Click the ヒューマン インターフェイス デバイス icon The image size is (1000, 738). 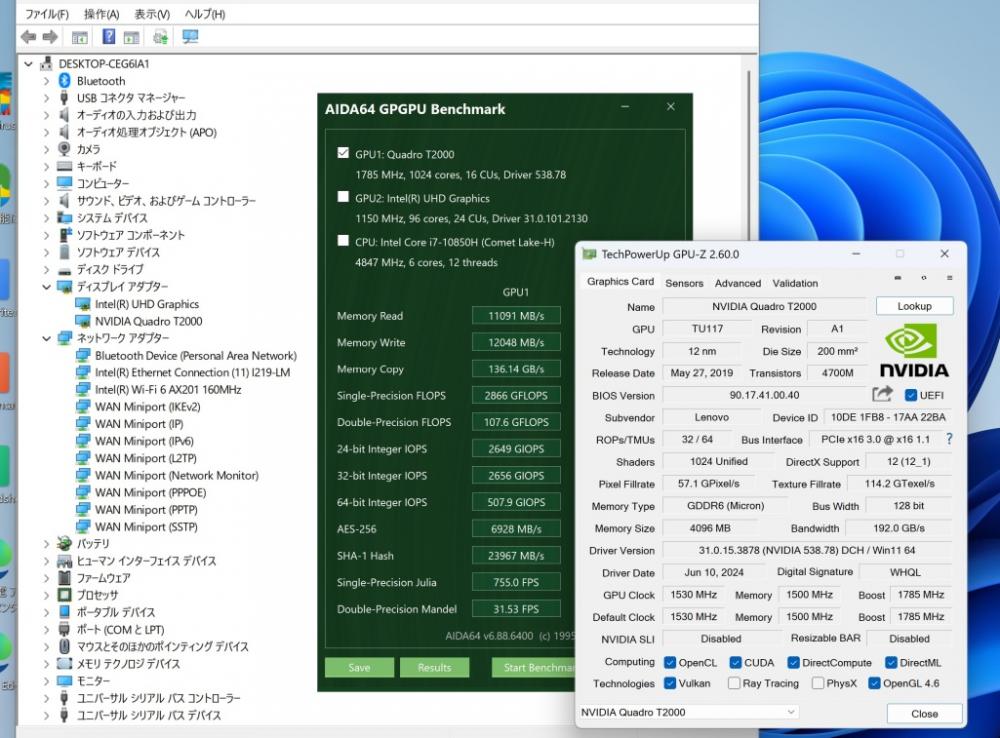point(64,561)
